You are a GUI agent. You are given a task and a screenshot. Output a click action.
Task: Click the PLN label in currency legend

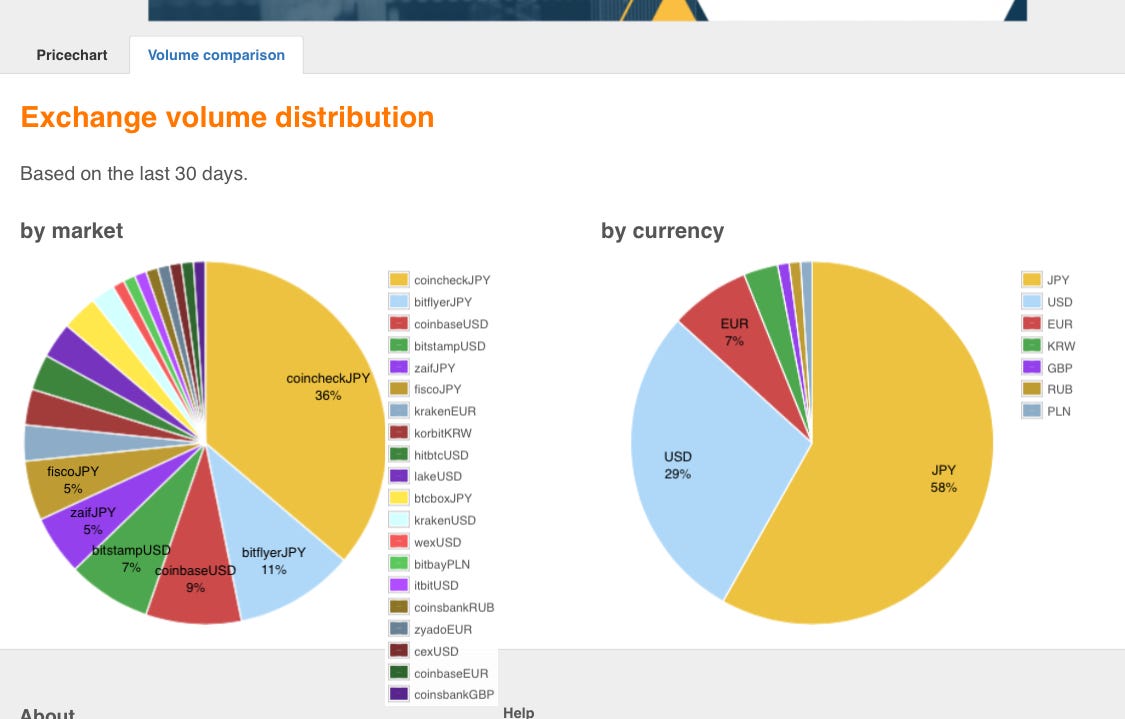(x=1058, y=411)
